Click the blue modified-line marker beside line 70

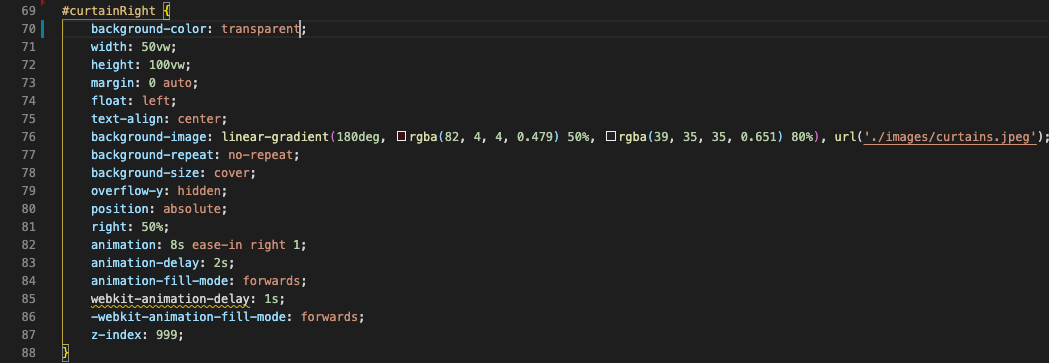tap(43, 29)
